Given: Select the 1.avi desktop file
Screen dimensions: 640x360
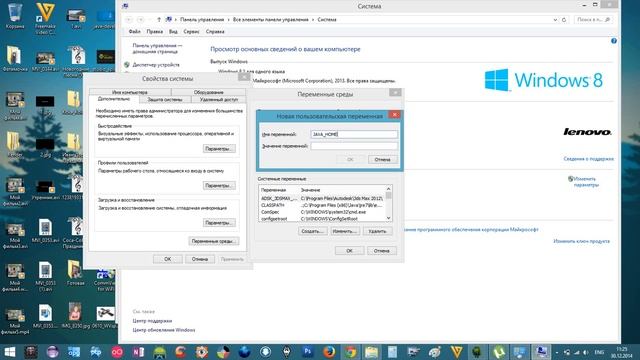Looking at the screenshot, I should coord(76,18).
